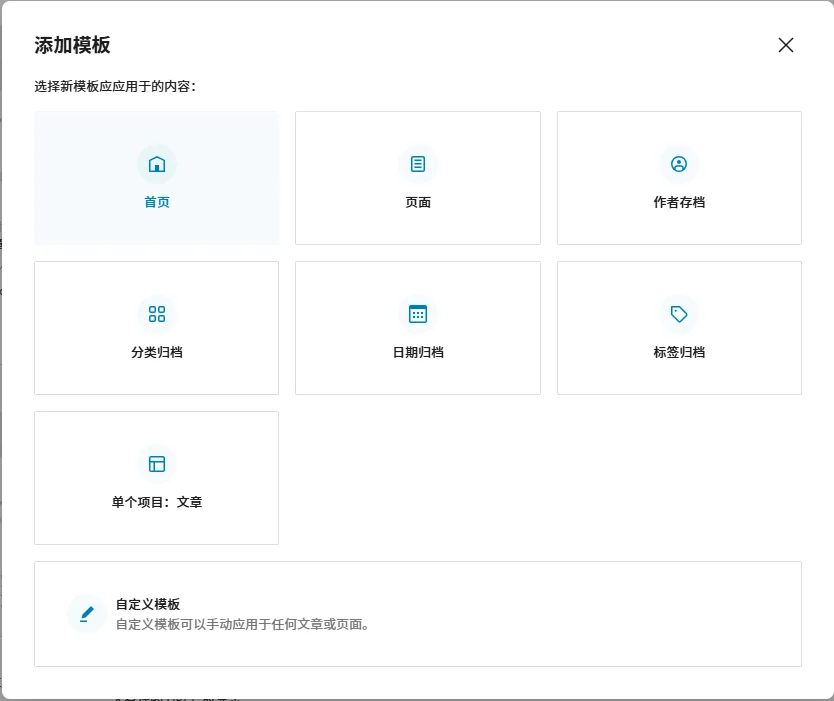
Task: Click the 自定义模板 description text
Action: click(242, 625)
